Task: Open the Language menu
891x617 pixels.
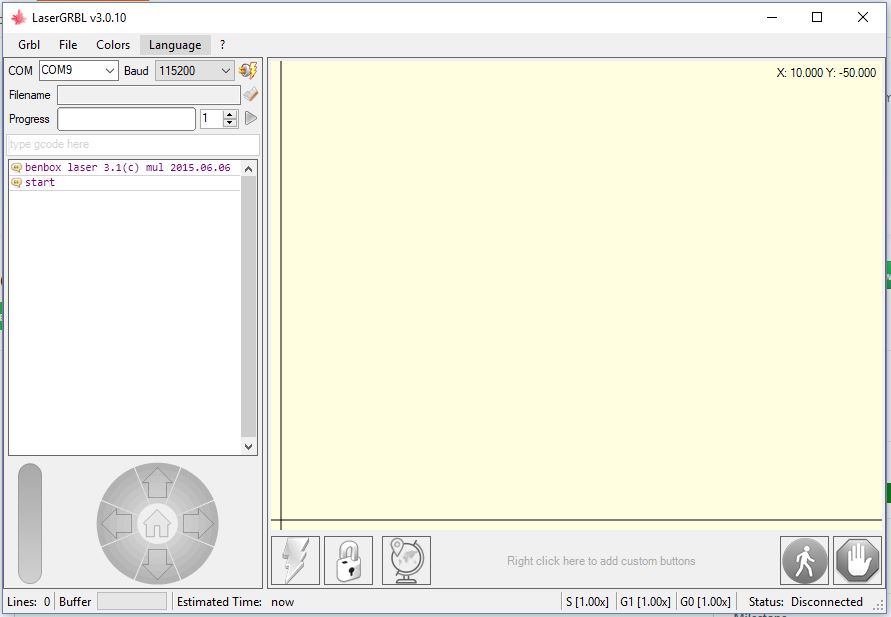Action: [x=175, y=45]
